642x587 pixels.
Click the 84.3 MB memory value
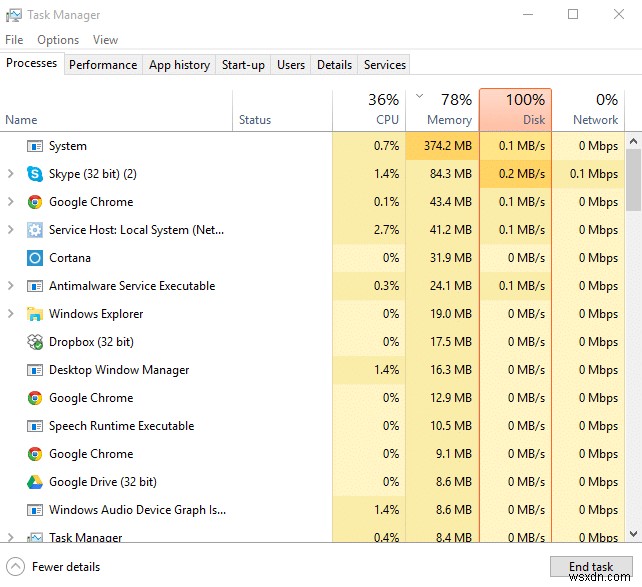[451, 174]
